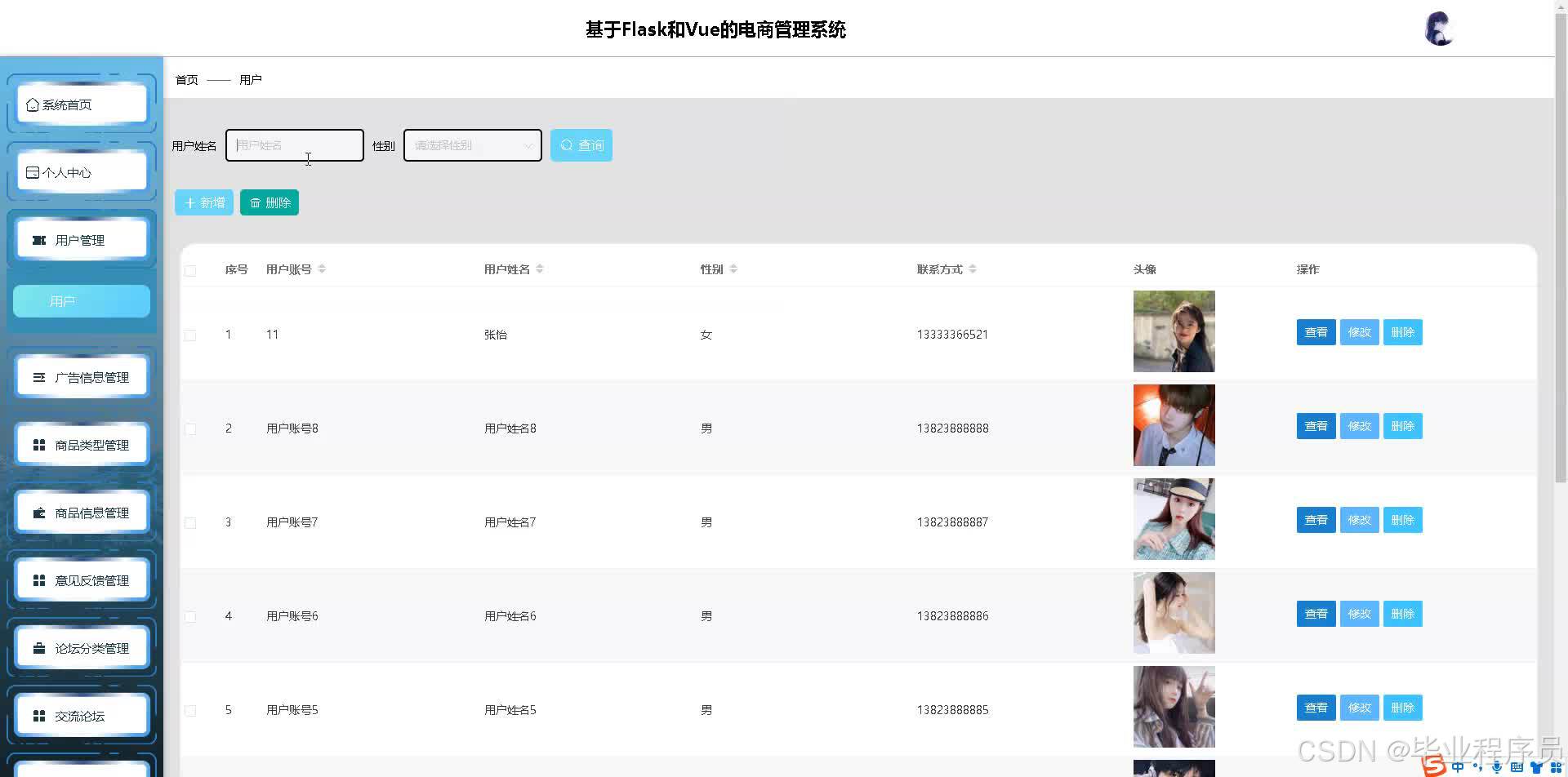Click 首页 in the breadcrumb

pos(187,80)
